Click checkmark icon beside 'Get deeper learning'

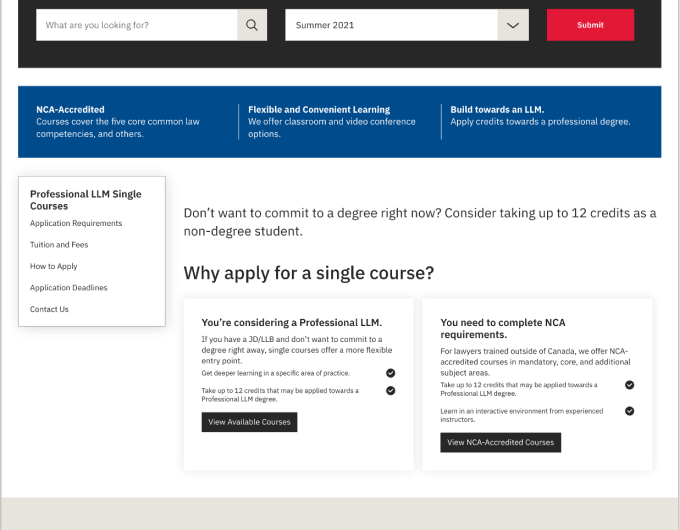pos(391,373)
